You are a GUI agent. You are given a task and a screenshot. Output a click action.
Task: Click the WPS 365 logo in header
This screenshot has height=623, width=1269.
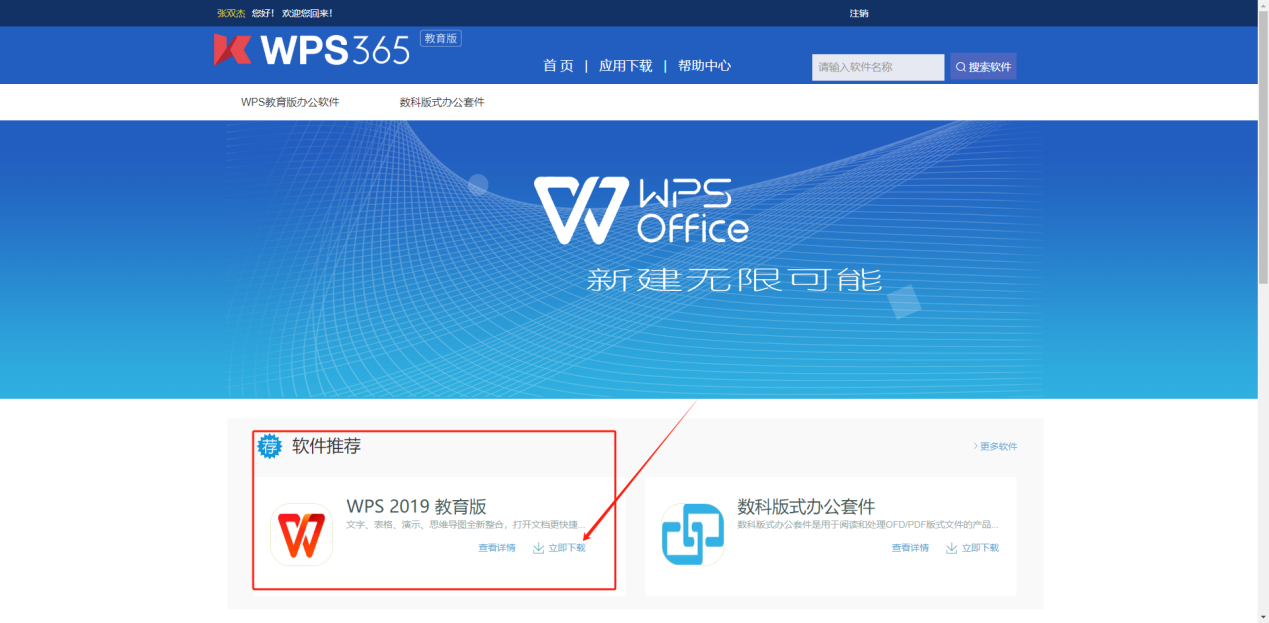(311, 50)
